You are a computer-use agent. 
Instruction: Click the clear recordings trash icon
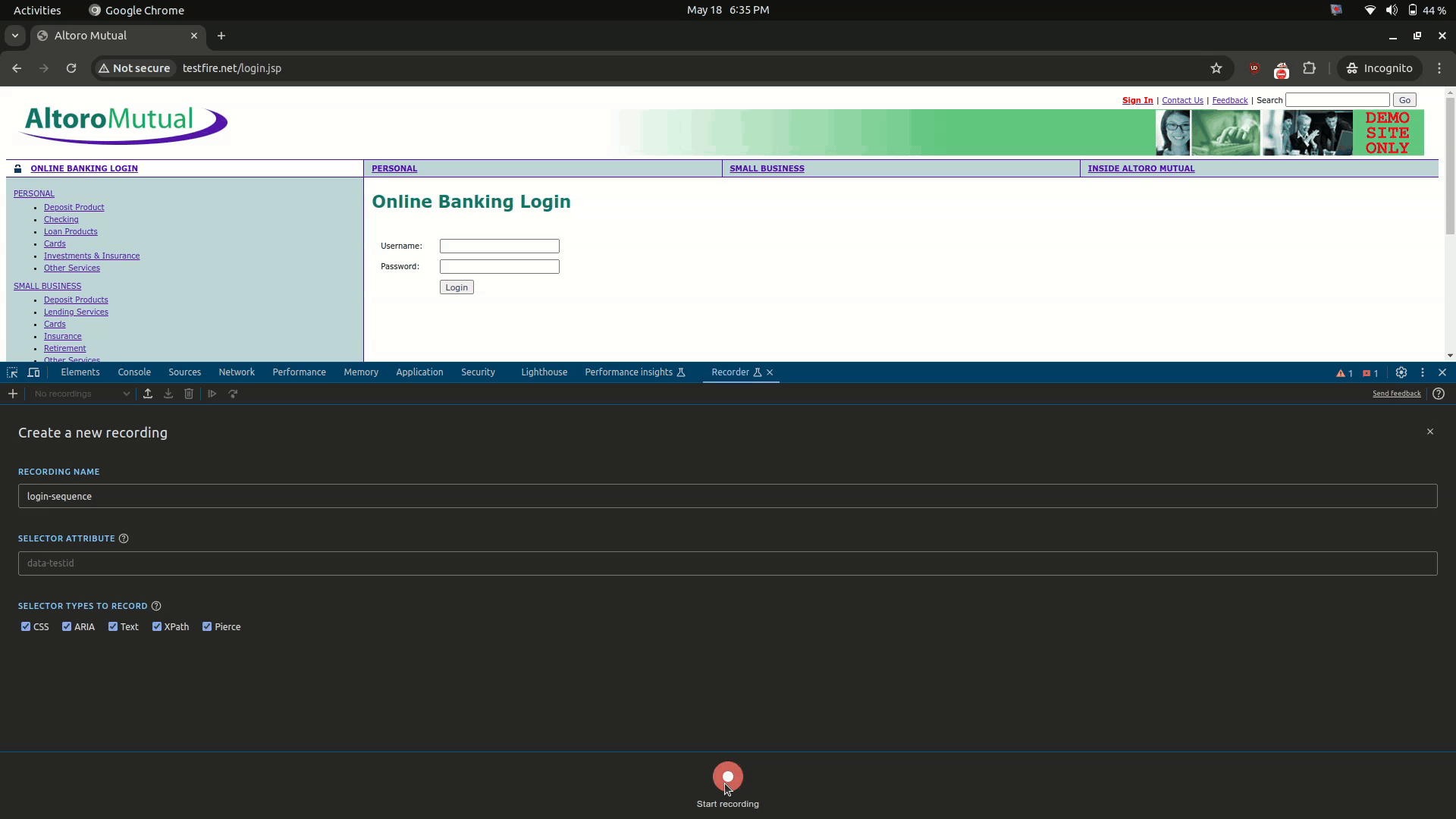[189, 393]
